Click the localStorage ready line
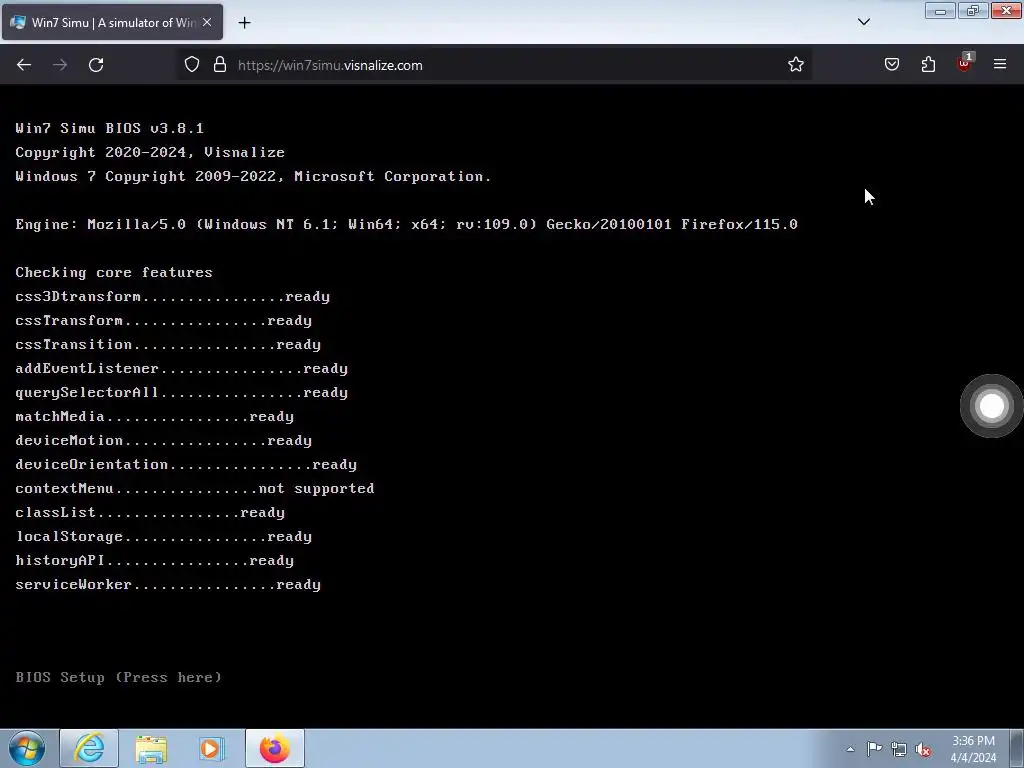 [x=164, y=537]
